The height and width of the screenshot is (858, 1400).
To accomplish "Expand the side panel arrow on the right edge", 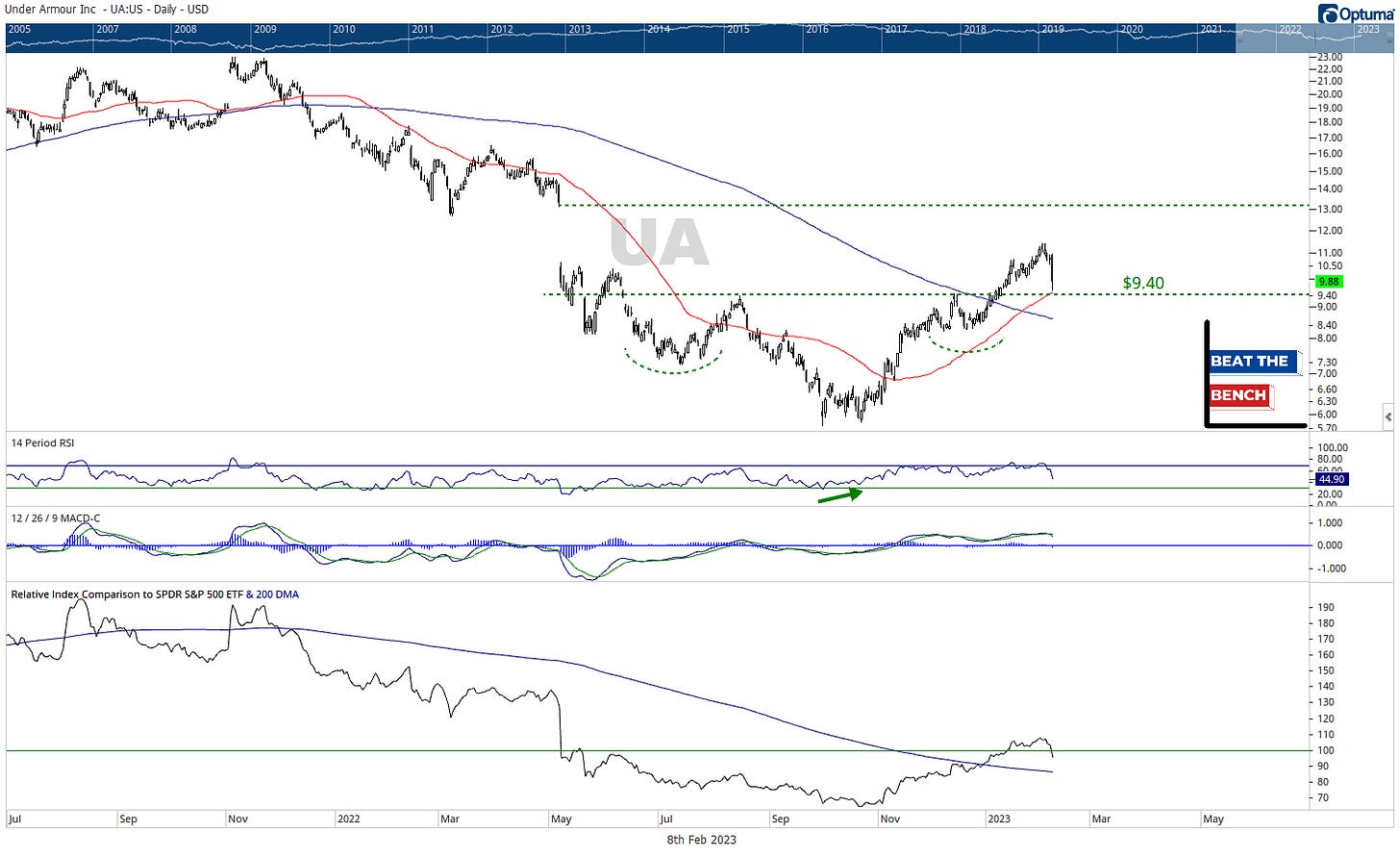I will click(x=1387, y=416).
